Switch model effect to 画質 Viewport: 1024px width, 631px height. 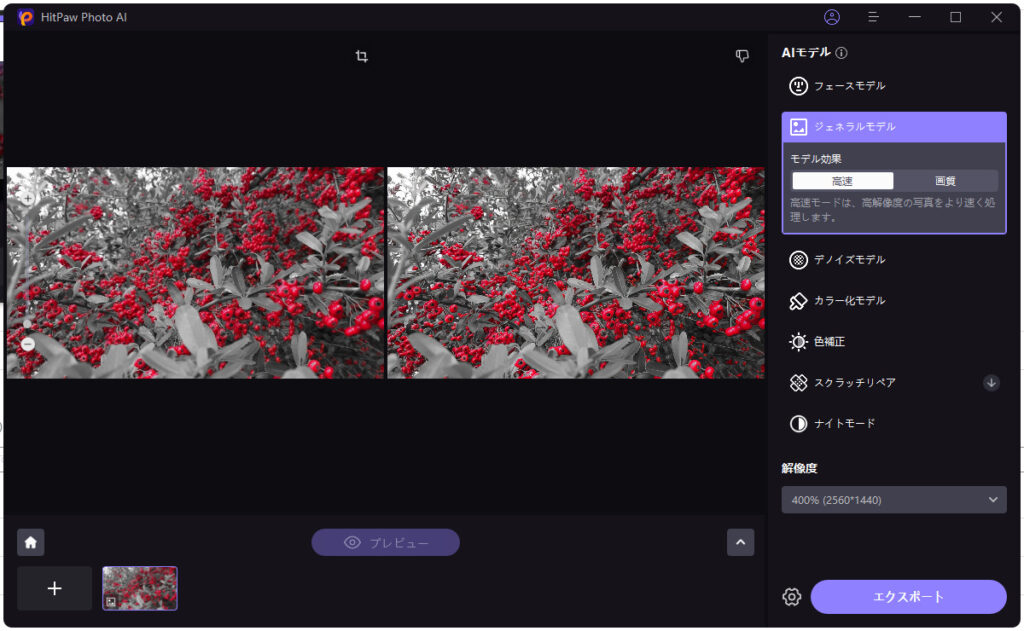pos(945,181)
